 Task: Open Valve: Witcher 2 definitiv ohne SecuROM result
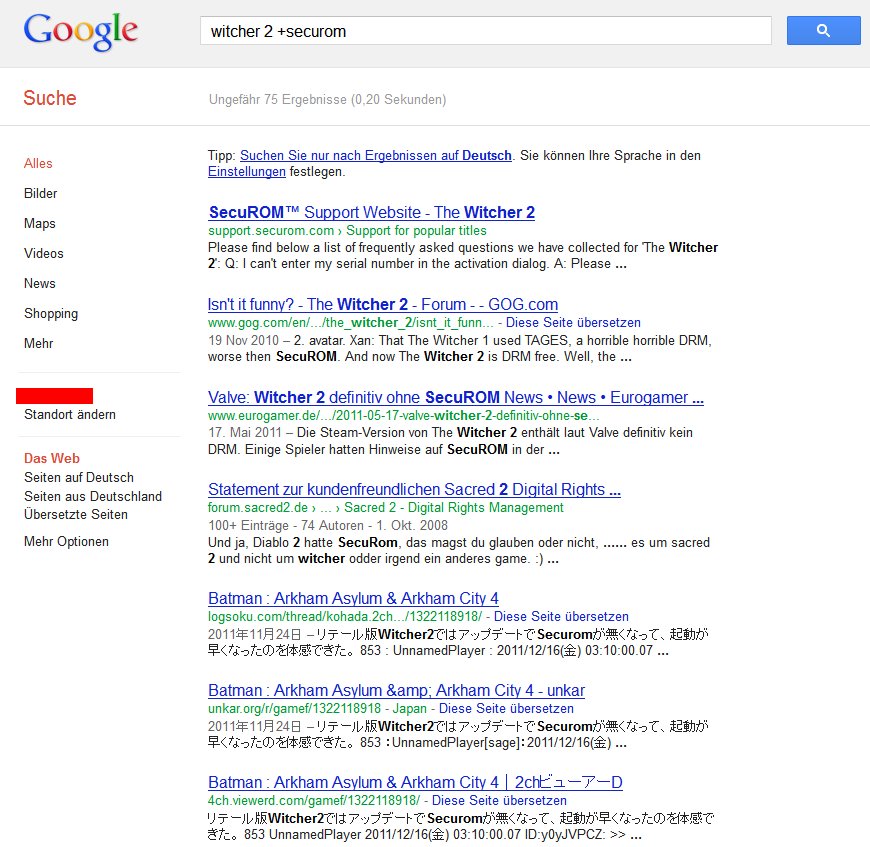(x=456, y=398)
